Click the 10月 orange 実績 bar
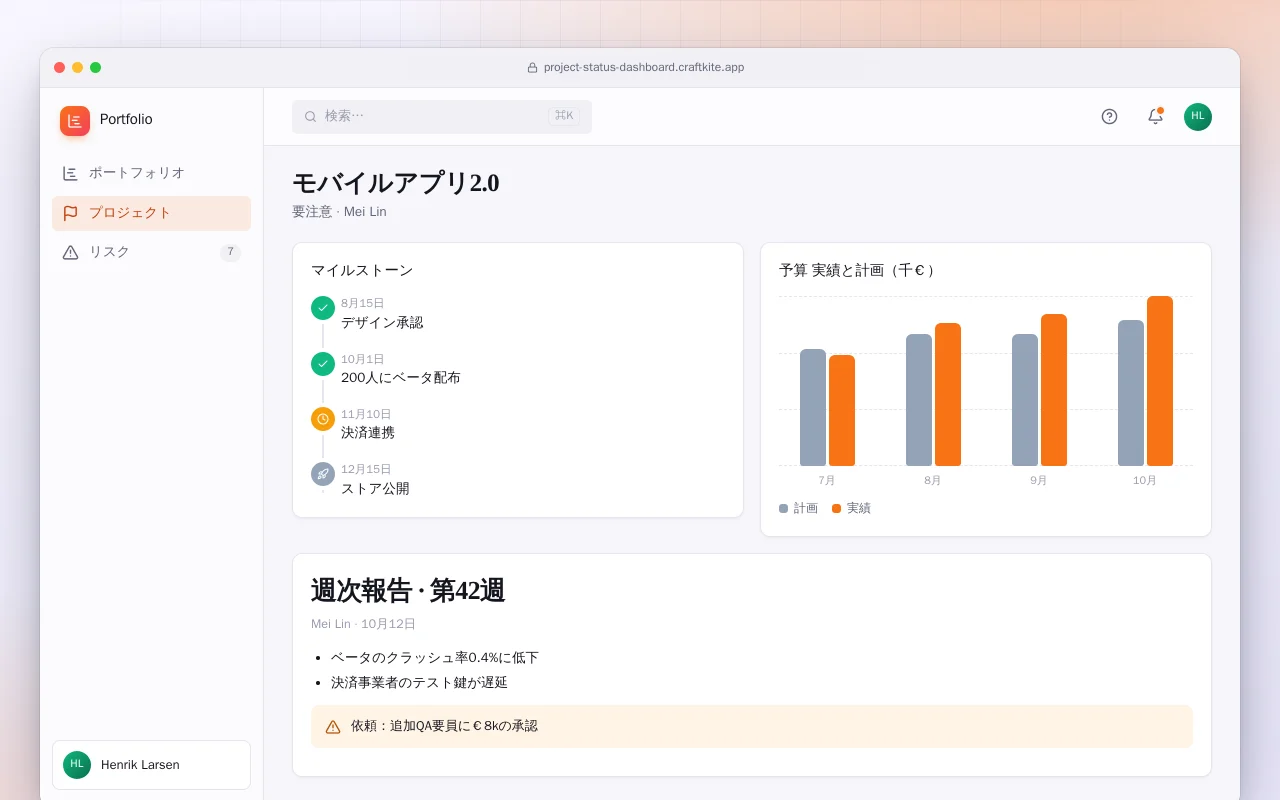1280x800 pixels. point(1160,381)
